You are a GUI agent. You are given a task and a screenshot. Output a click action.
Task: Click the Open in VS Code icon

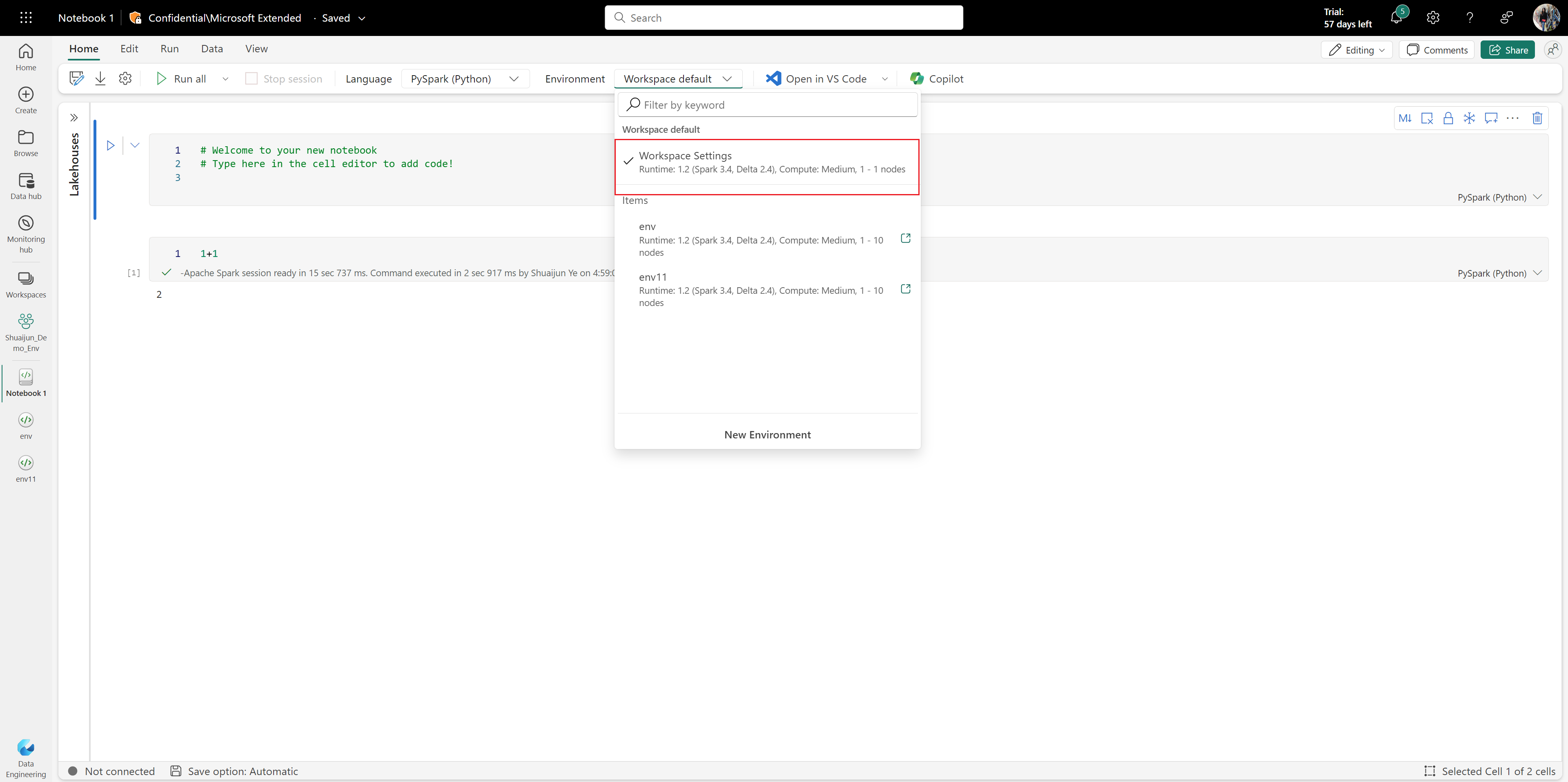774,78
